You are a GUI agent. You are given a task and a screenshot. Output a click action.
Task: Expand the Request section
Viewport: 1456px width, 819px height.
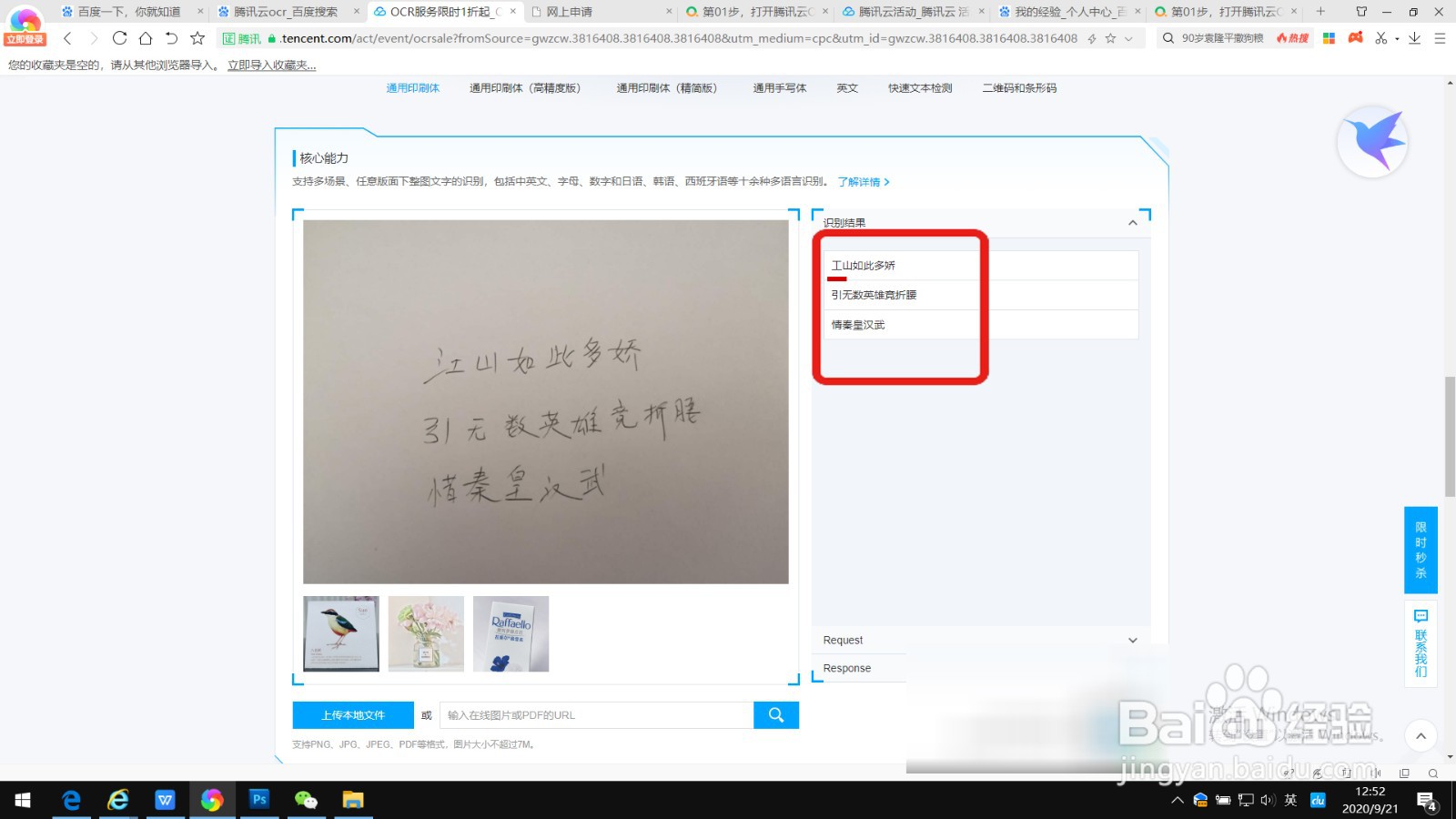point(1132,640)
